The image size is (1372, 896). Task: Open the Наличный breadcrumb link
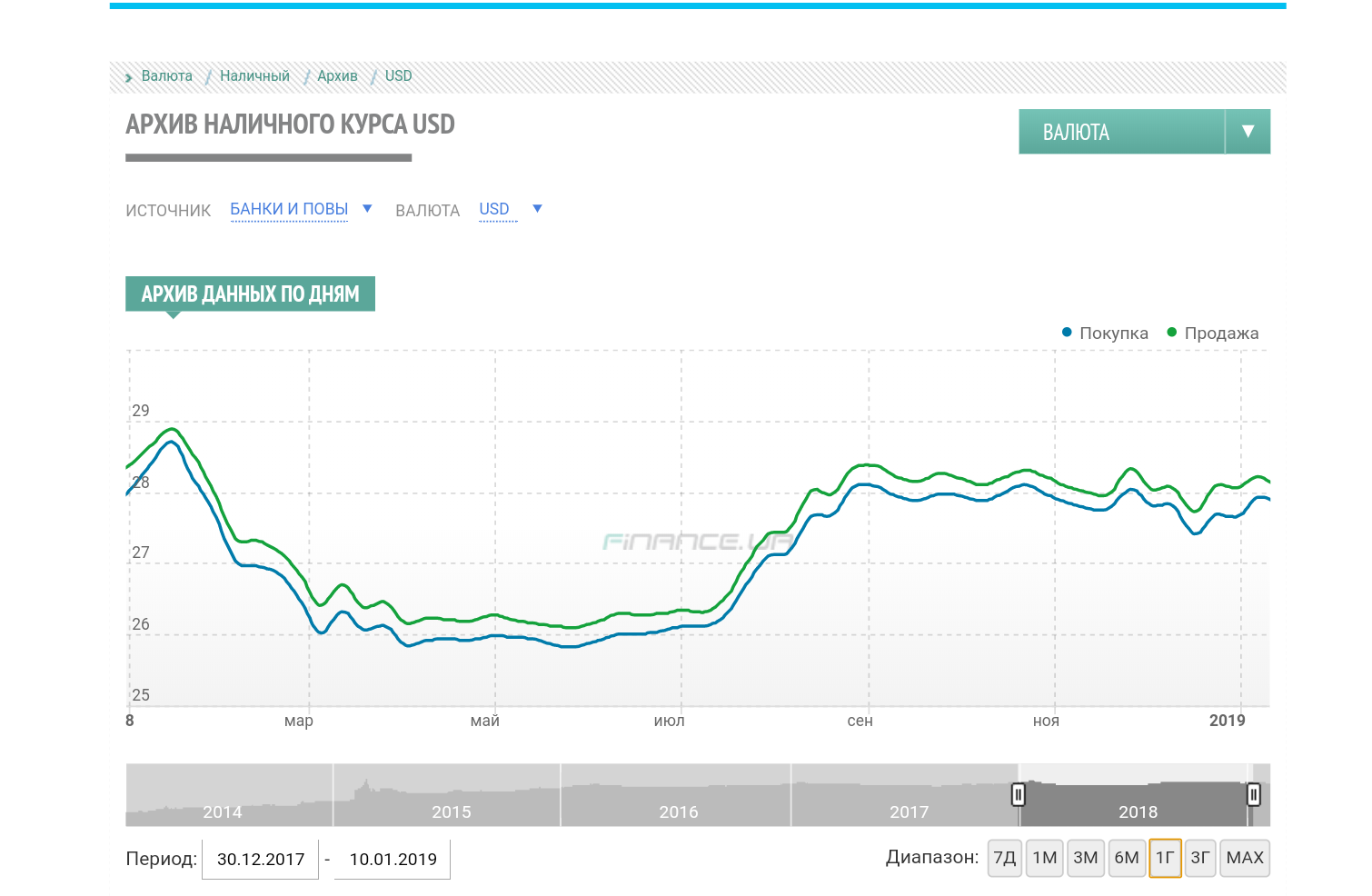point(254,76)
